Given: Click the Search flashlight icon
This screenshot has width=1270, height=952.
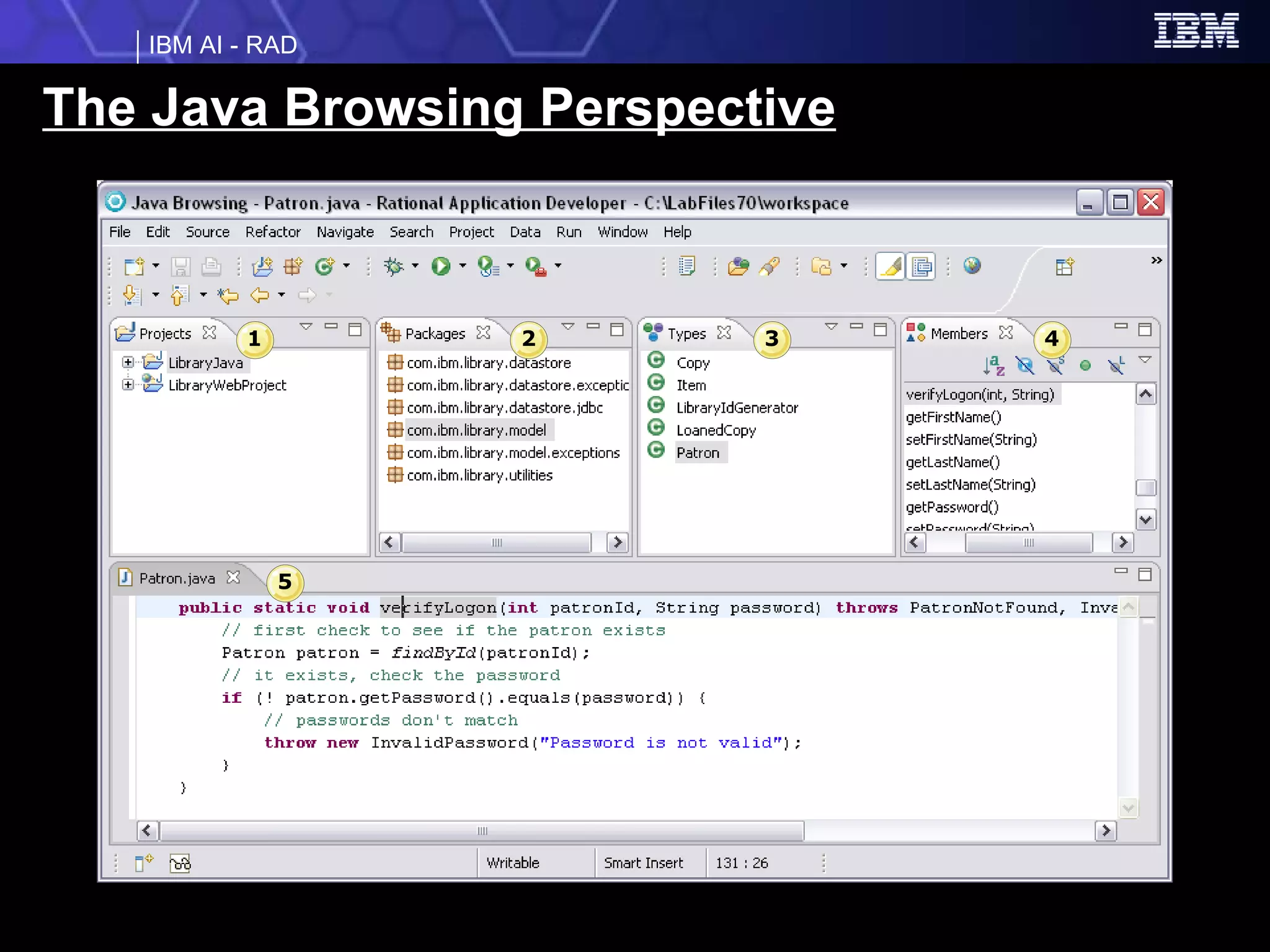Looking at the screenshot, I should (770, 267).
